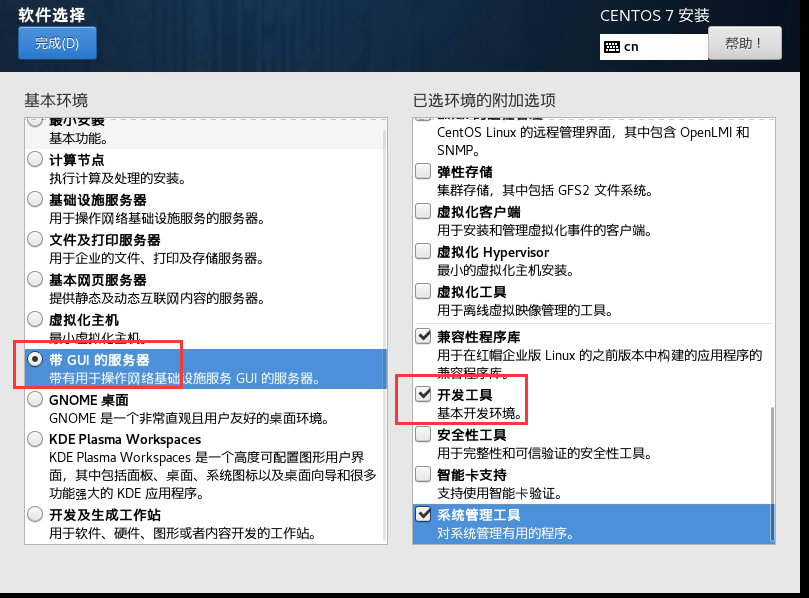Click text 提供静态及动态互联网内容的服务器。
Image resolution: width=809 pixels, height=598 pixels.
pos(157,299)
